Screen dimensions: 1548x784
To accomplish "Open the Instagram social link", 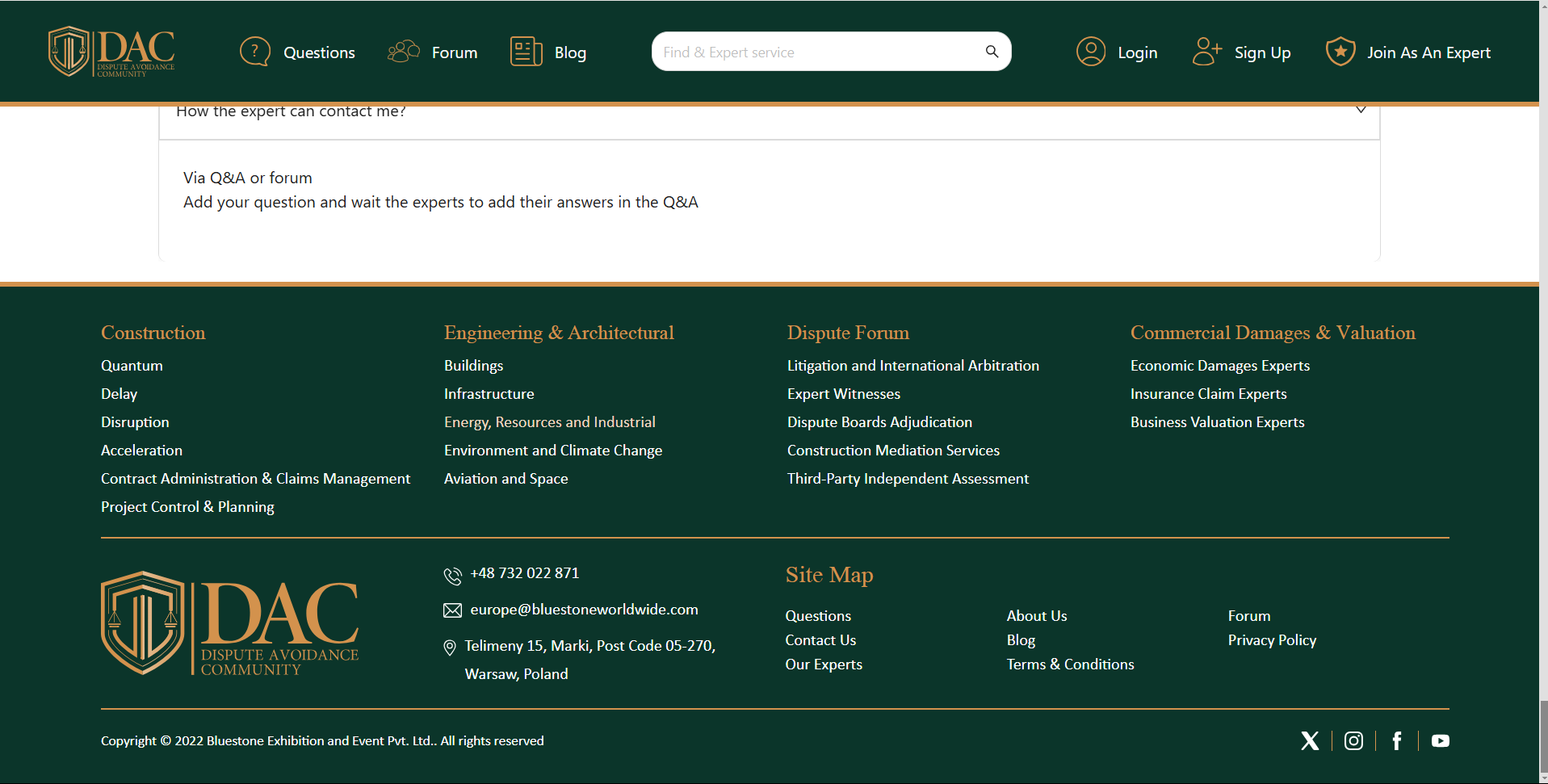I will tap(1353, 740).
